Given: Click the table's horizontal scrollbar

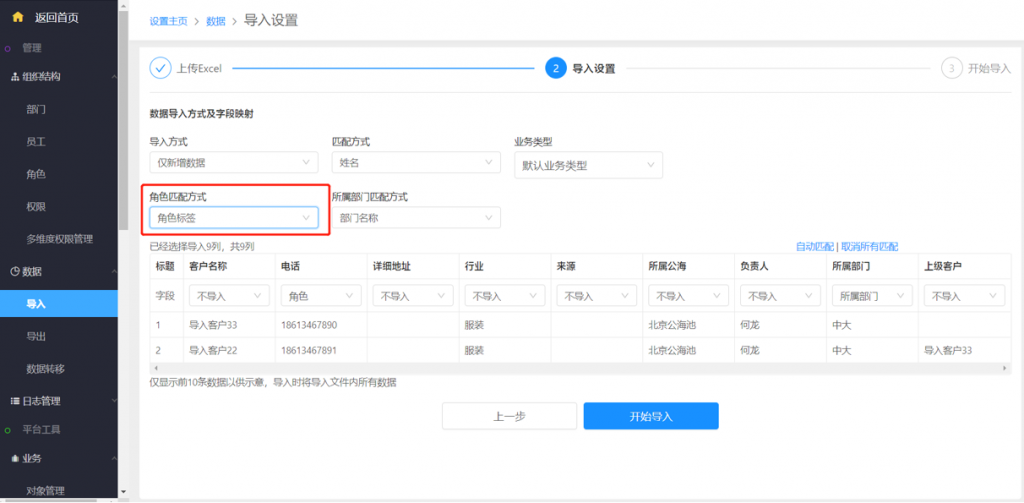Looking at the screenshot, I should pyautogui.click(x=580, y=369).
